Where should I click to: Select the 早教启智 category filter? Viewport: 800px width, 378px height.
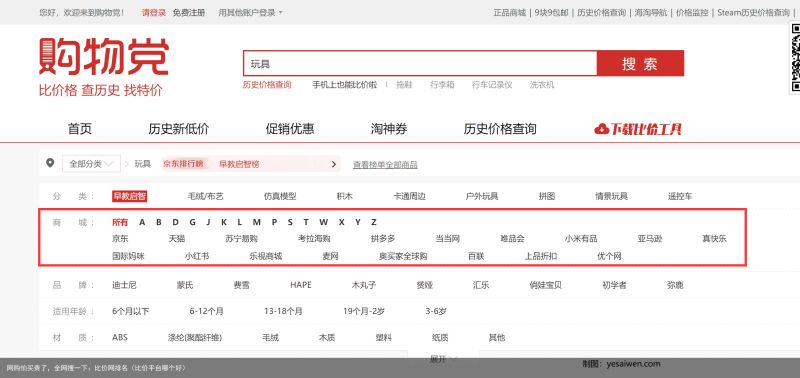pos(130,196)
